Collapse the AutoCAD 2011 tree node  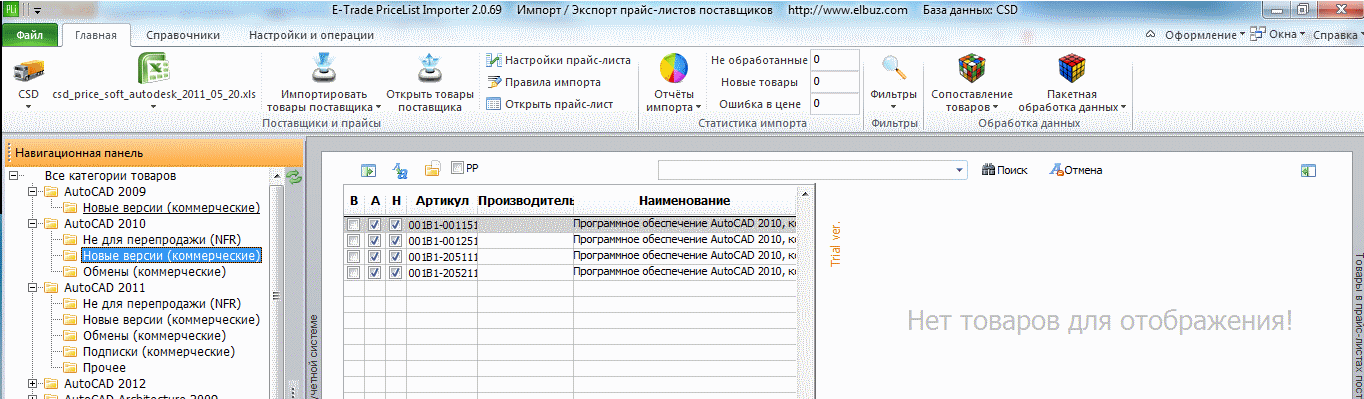33,288
